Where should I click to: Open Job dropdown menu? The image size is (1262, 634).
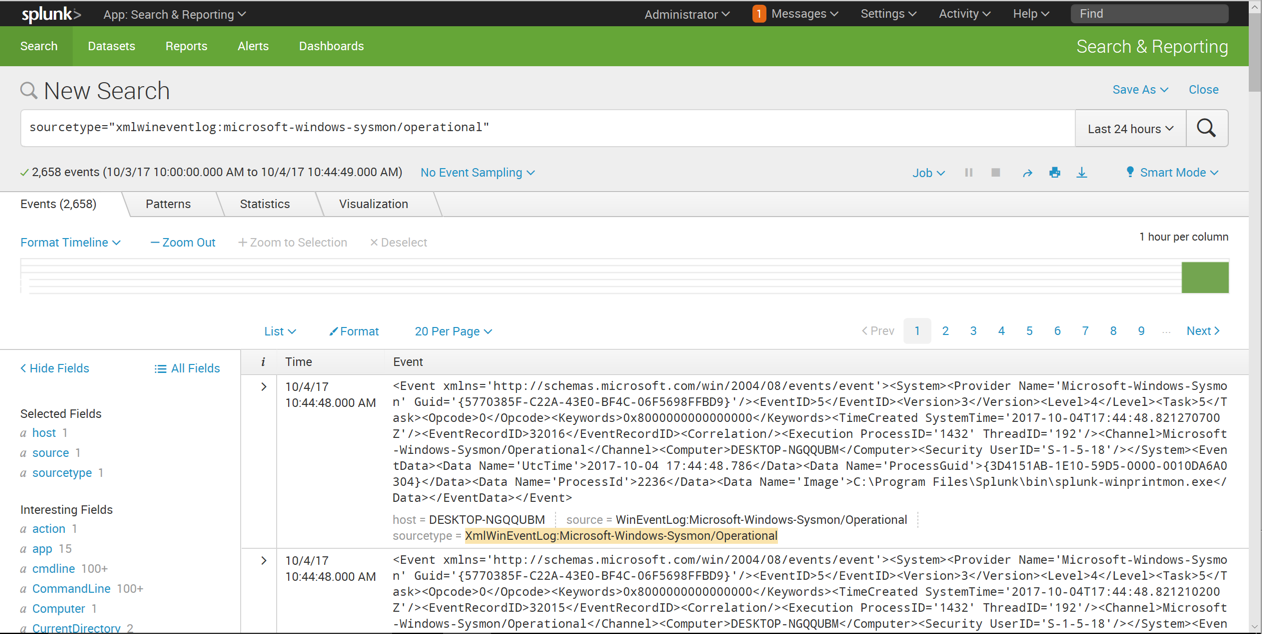tap(929, 172)
